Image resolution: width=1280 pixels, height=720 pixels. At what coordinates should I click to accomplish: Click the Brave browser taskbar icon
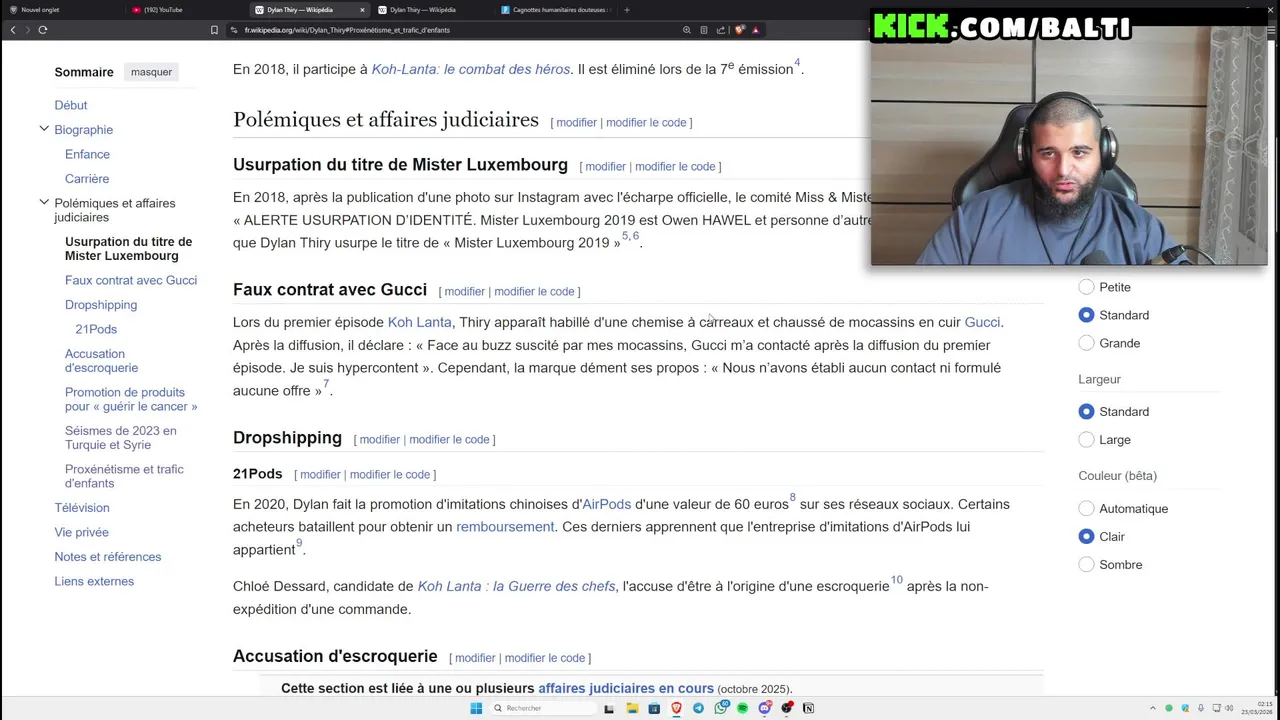[x=676, y=708]
